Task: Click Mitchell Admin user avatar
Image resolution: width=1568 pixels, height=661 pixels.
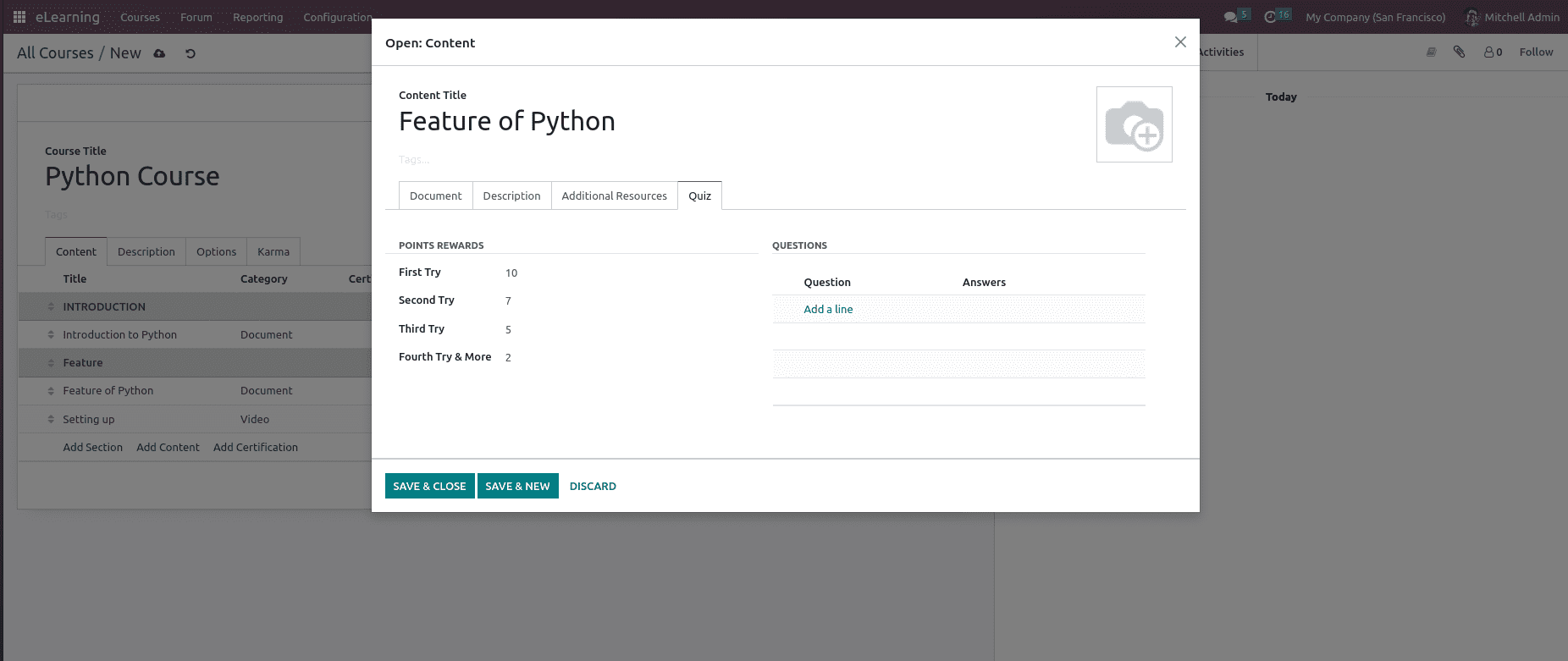Action: click(1472, 17)
